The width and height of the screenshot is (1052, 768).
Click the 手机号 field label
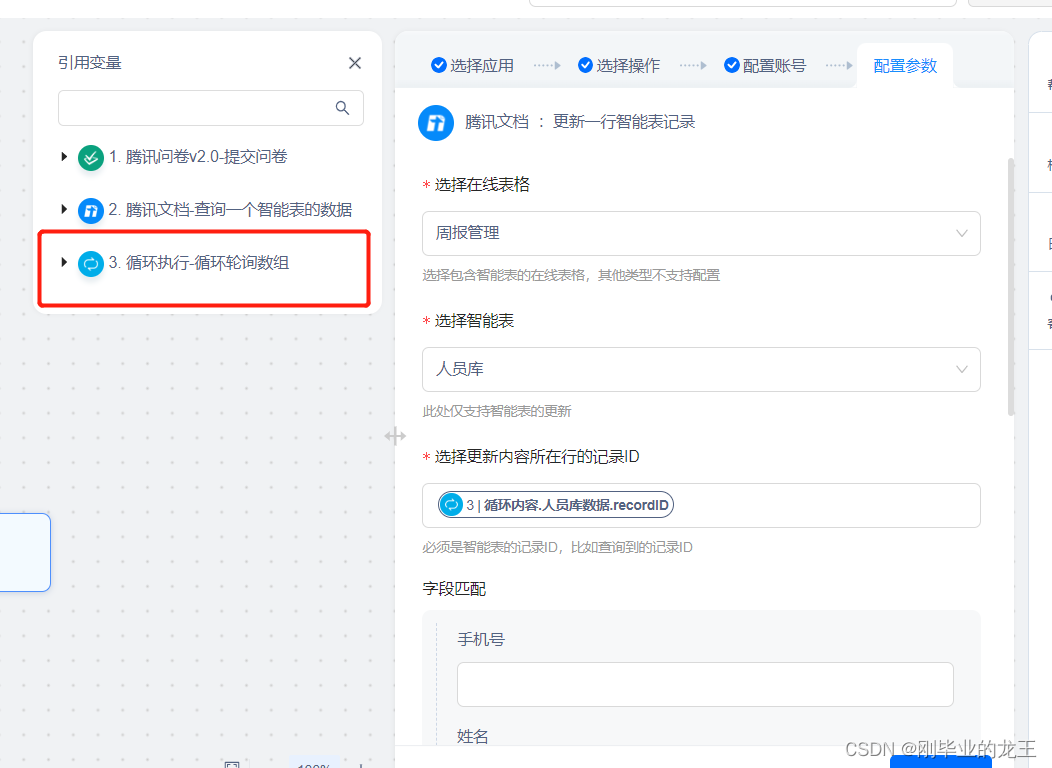click(x=480, y=640)
